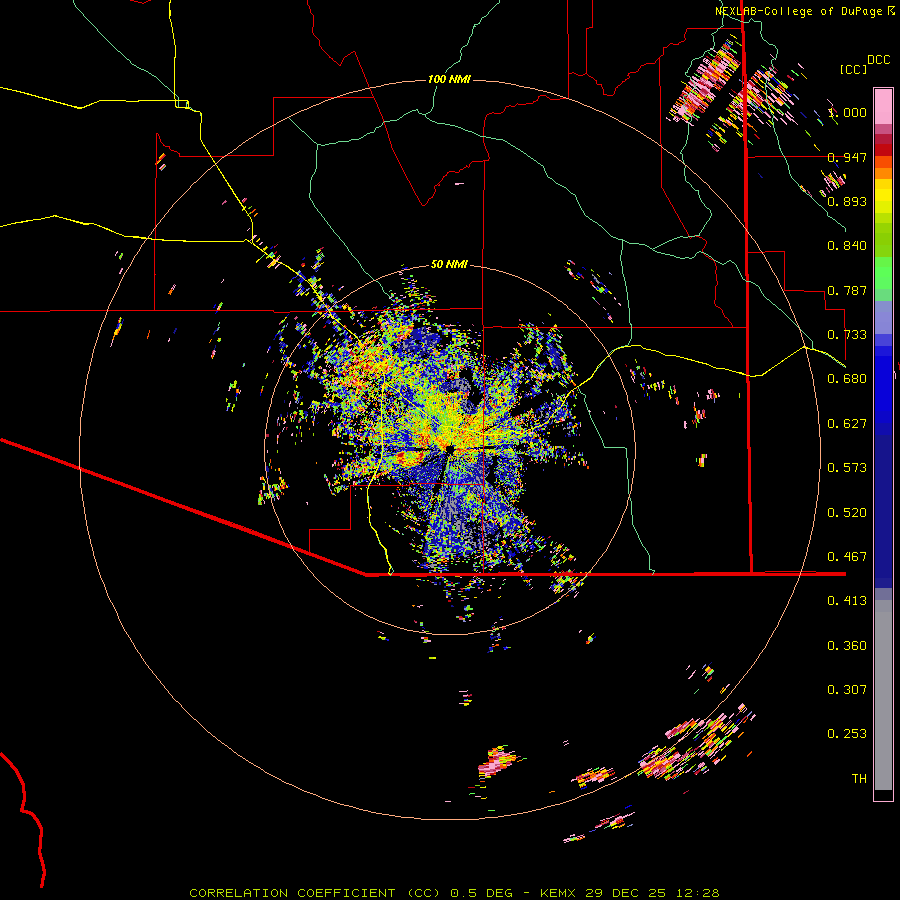Image resolution: width=900 pixels, height=900 pixels.
Task: Click the 0.680 legend value
Action: tap(847, 379)
